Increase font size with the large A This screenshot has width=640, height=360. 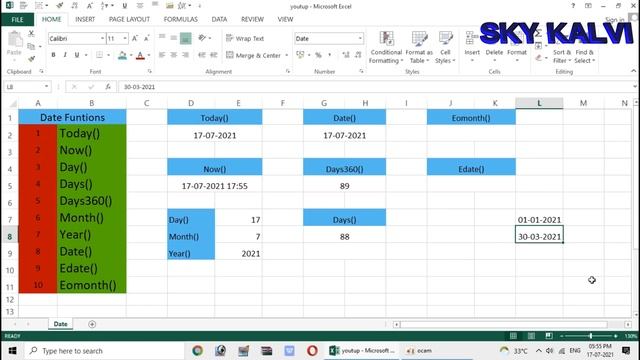pos(135,38)
